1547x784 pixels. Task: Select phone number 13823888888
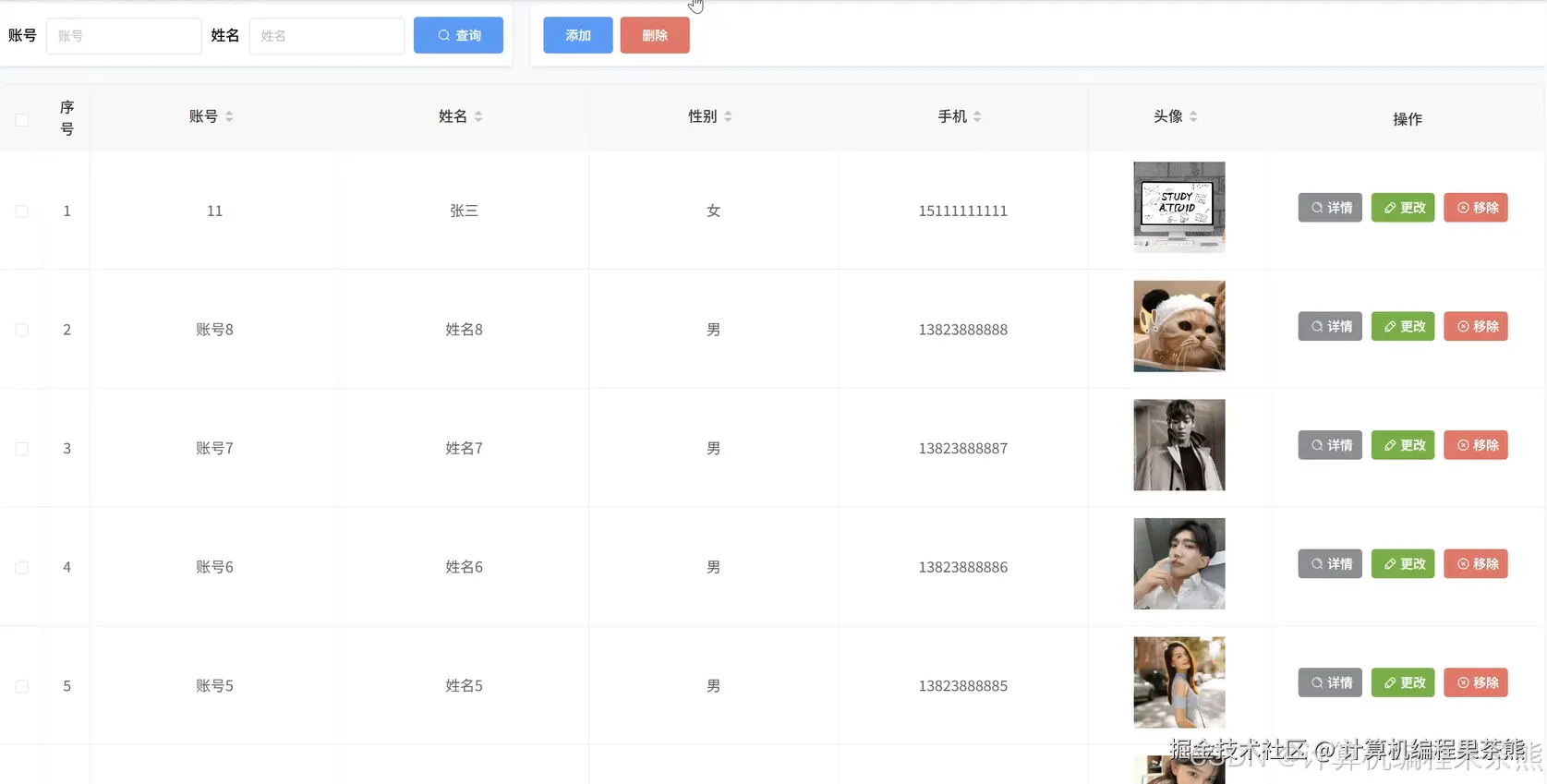point(963,330)
